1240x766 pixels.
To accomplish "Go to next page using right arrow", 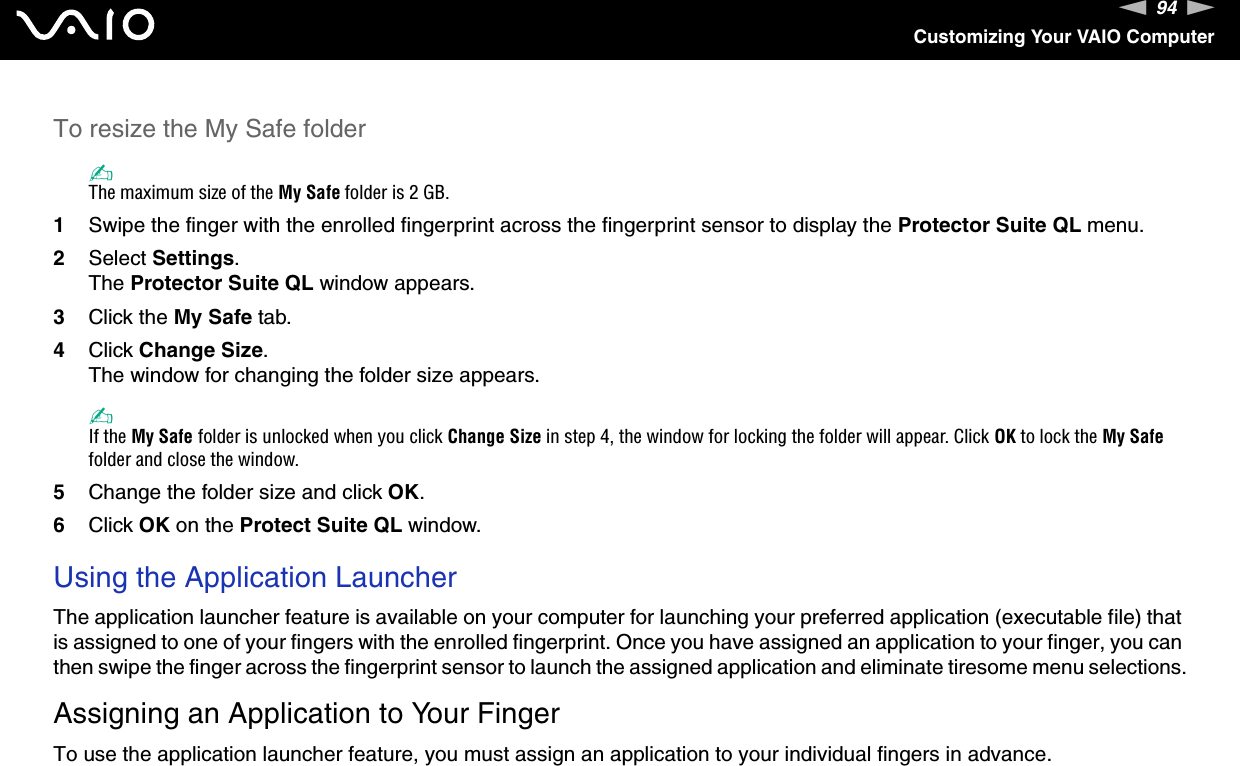I will 1199,9.
